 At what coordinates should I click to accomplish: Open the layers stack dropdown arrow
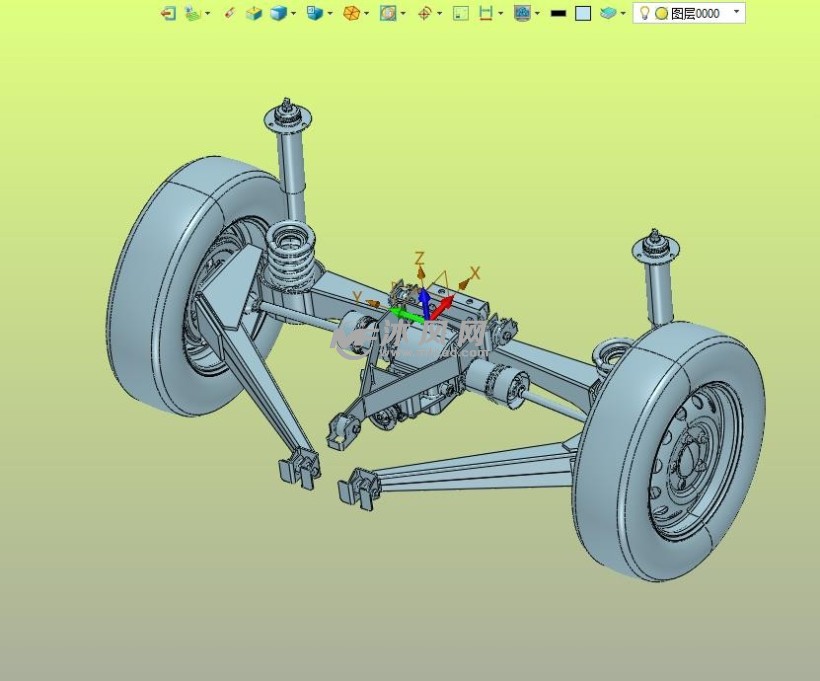[x=623, y=14]
